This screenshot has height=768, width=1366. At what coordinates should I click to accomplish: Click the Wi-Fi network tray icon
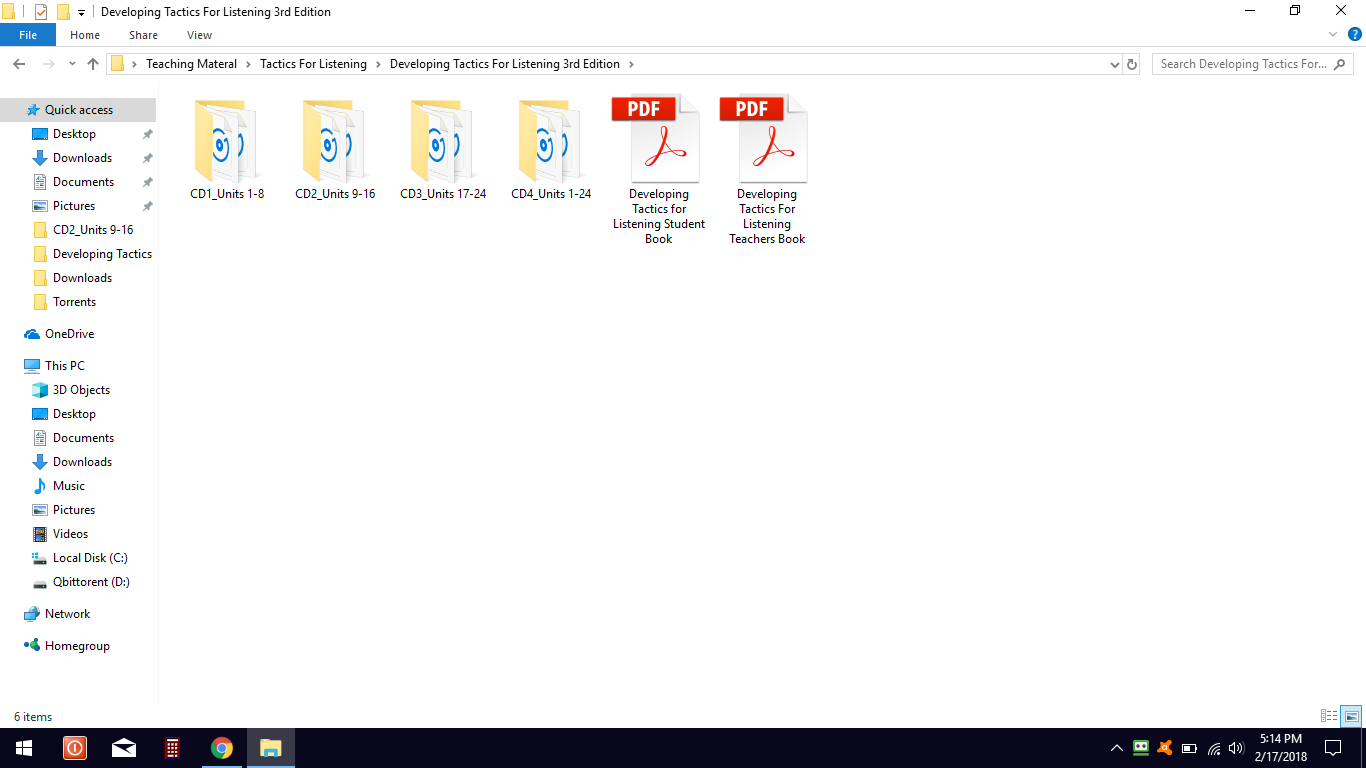(x=1213, y=748)
